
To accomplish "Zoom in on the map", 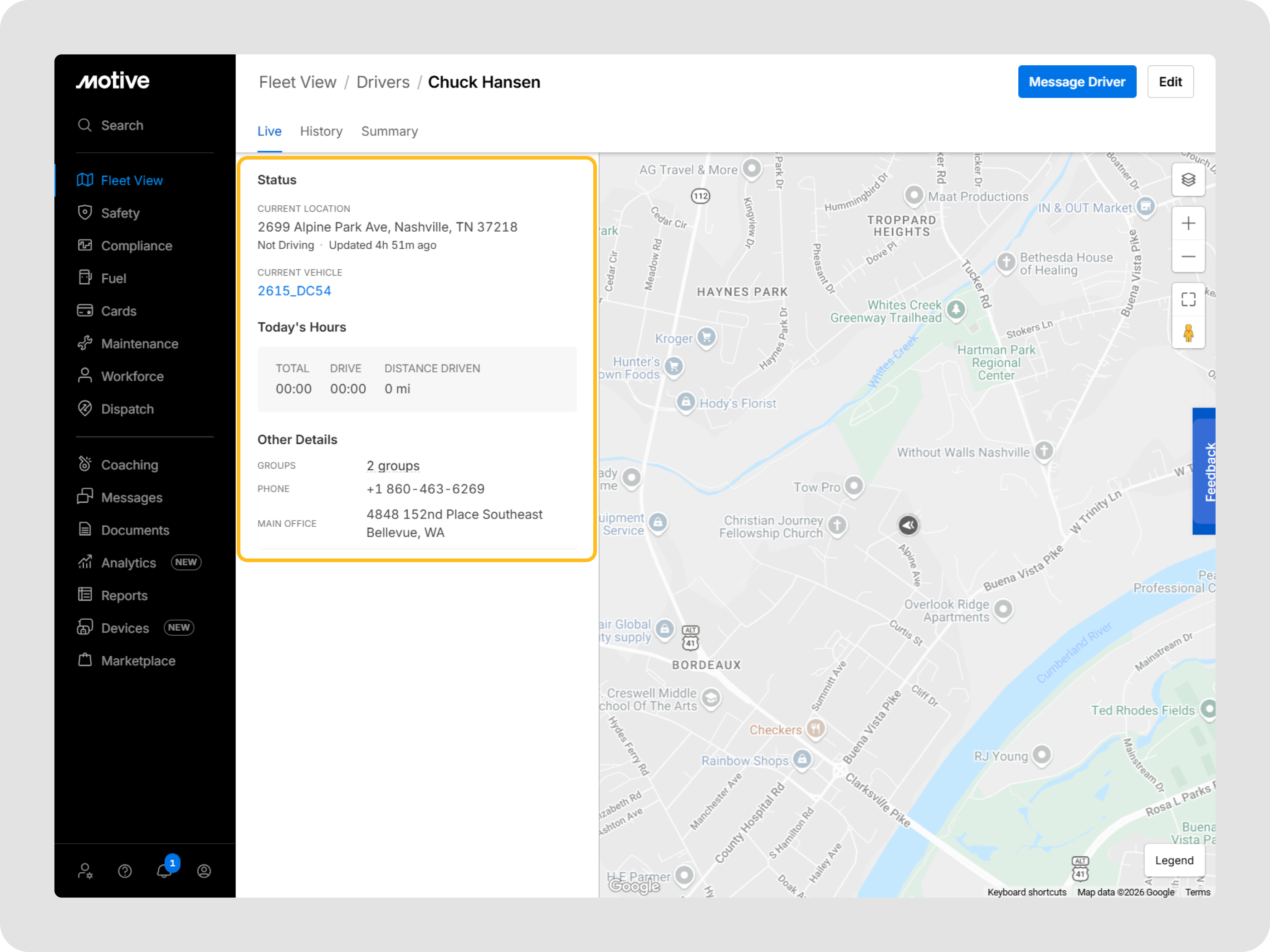I will pyautogui.click(x=1188, y=223).
